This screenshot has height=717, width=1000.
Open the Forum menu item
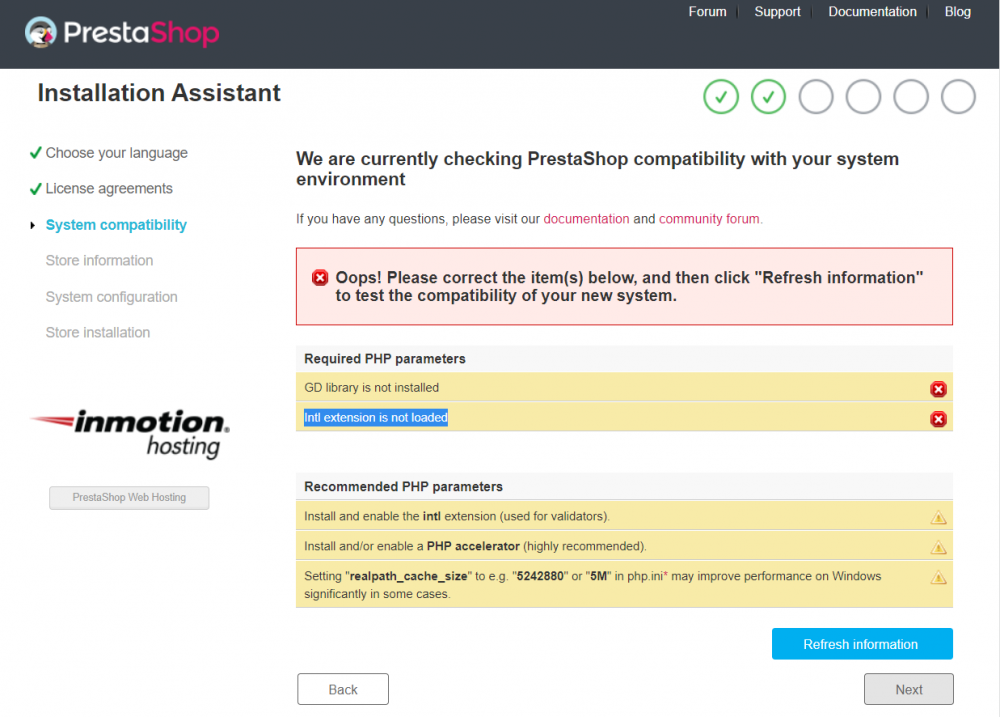pos(707,11)
